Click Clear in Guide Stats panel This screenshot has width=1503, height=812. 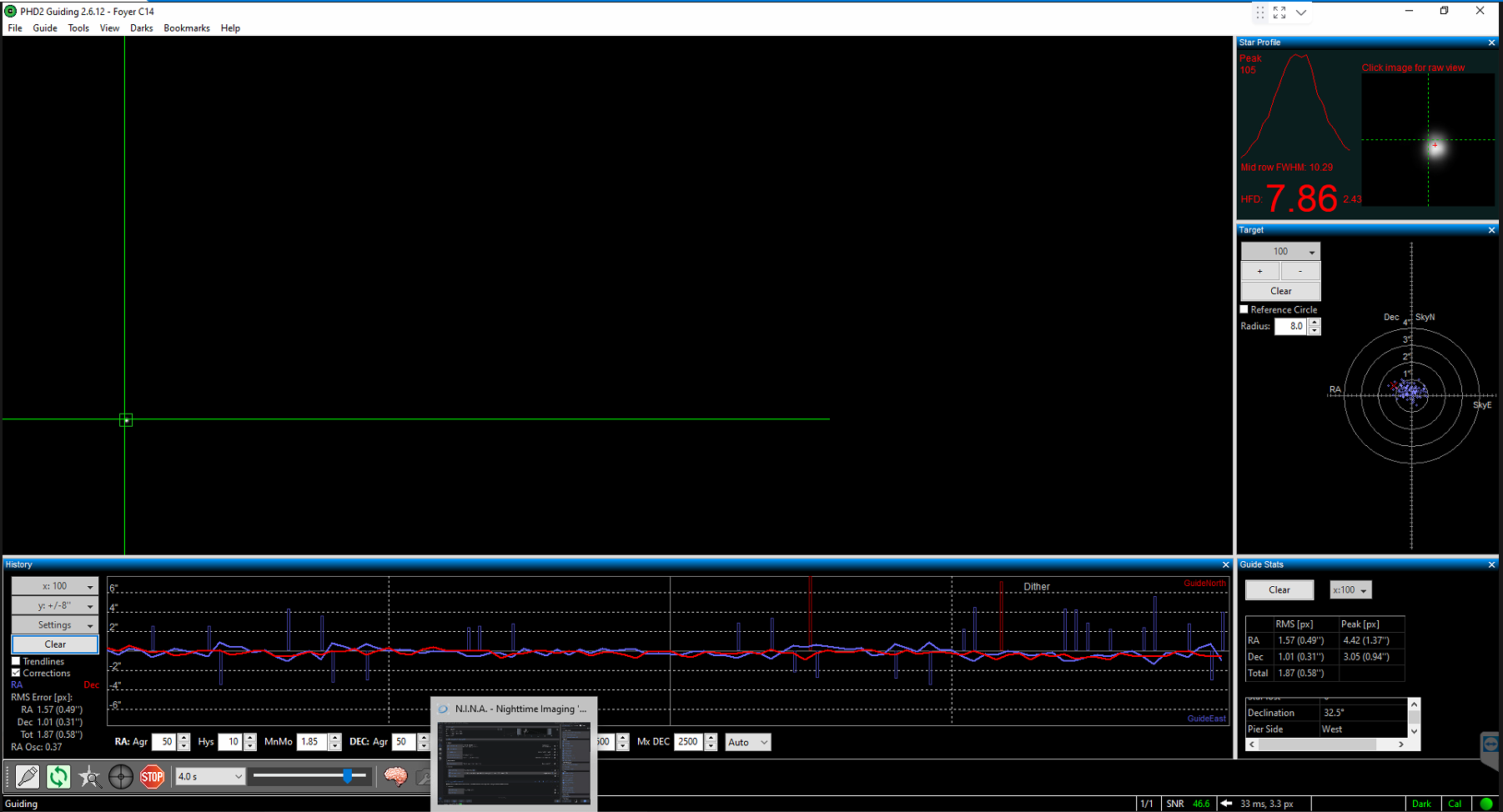tap(1279, 589)
